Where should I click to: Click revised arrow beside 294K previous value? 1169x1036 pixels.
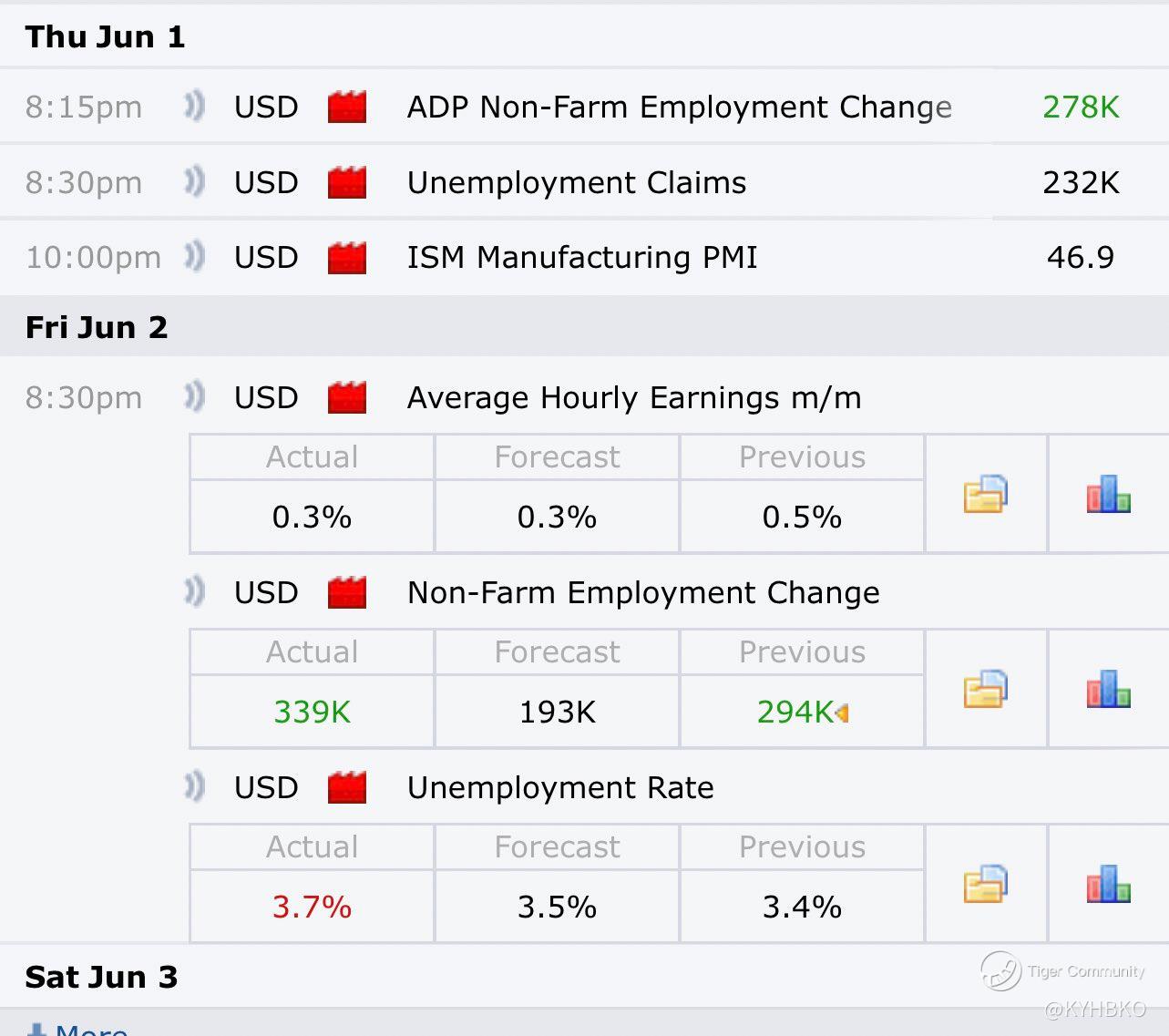coord(842,713)
